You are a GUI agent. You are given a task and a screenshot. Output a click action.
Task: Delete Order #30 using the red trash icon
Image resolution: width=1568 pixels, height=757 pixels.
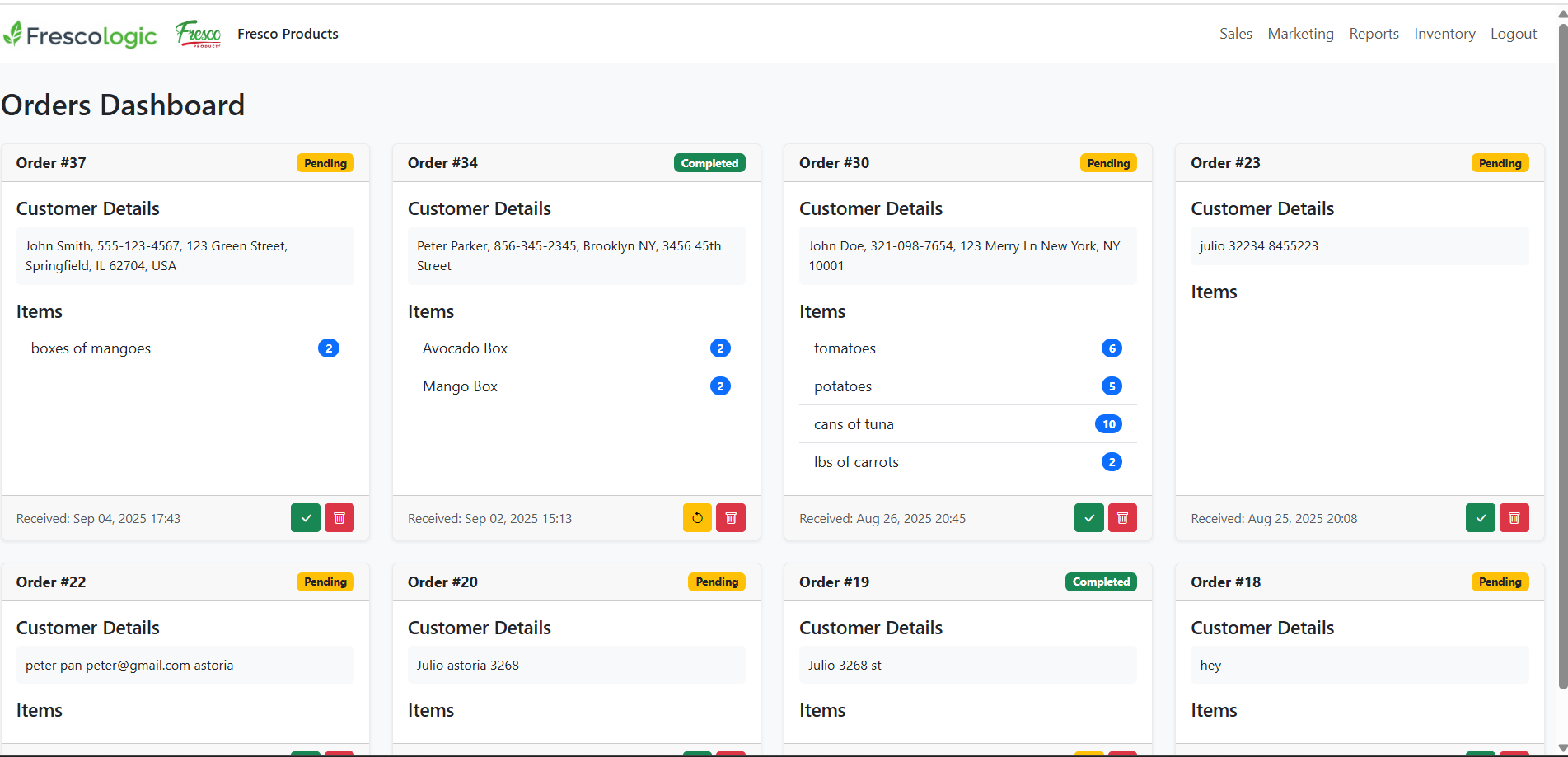point(1122,518)
